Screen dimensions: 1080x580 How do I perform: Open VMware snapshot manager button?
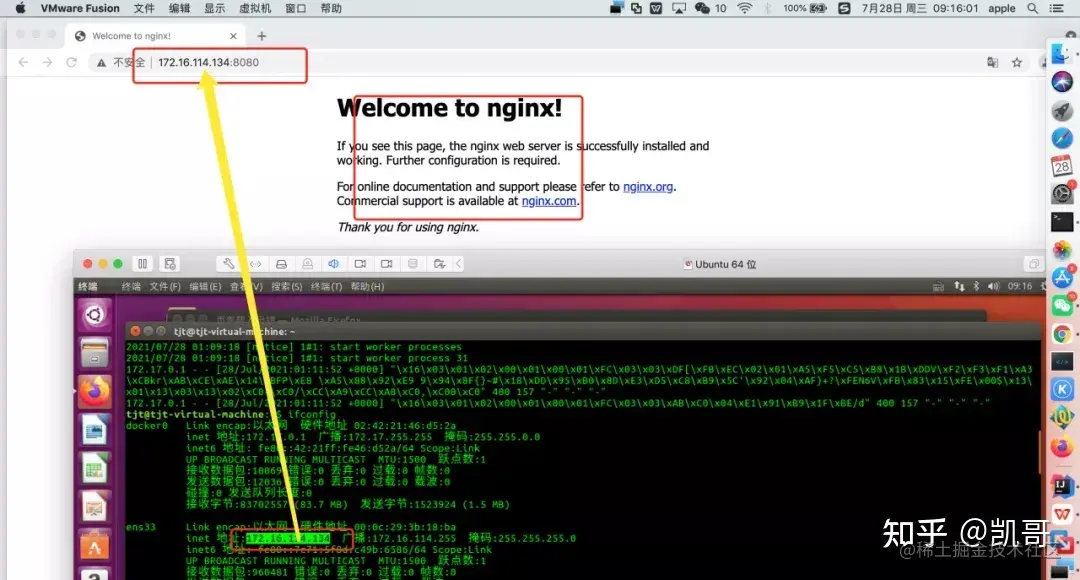click(x=169, y=264)
